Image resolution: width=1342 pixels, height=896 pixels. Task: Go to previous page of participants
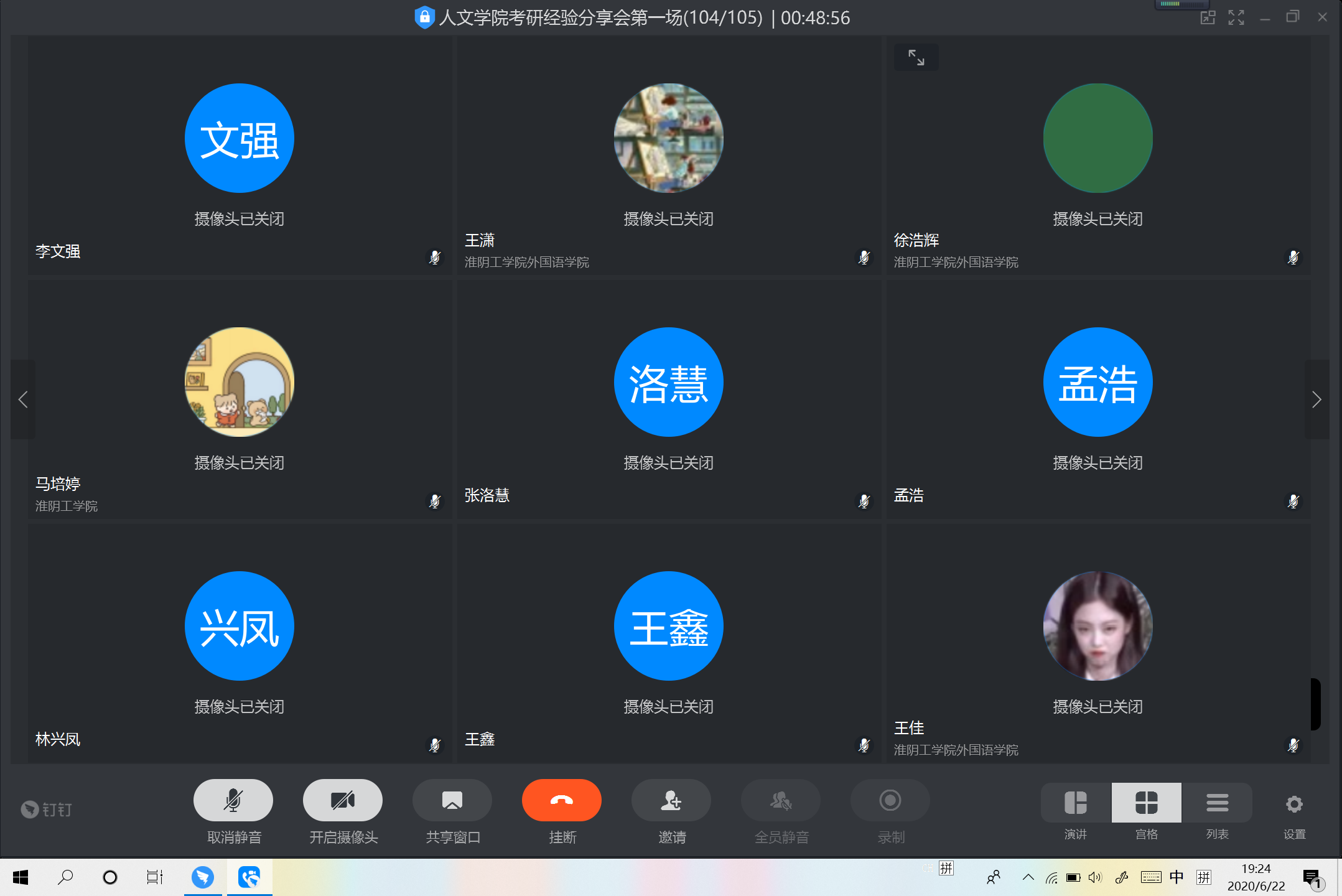coord(23,399)
